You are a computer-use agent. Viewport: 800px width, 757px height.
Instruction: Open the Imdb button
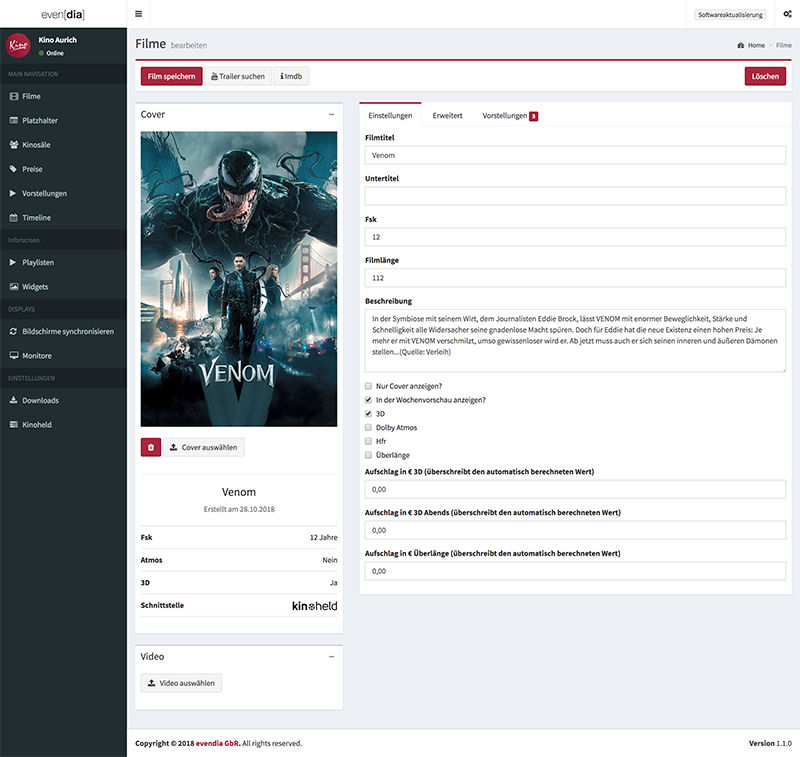(x=291, y=77)
